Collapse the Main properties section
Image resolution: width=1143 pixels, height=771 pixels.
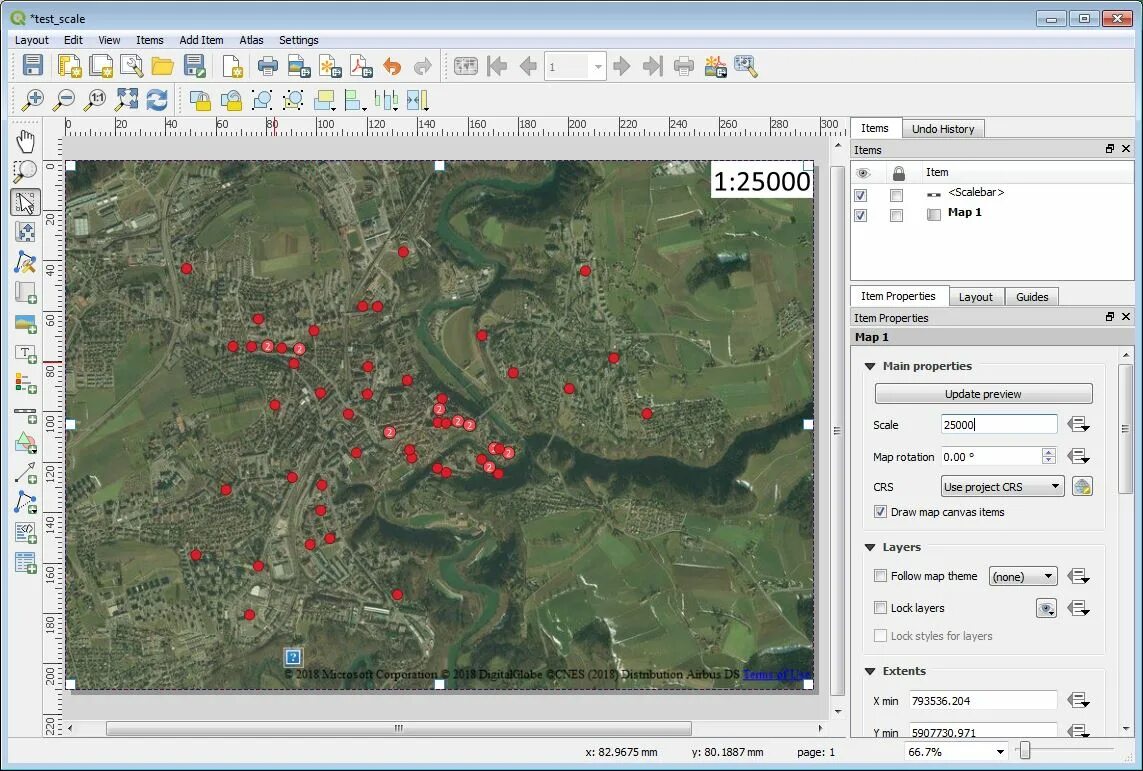click(x=870, y=366)
